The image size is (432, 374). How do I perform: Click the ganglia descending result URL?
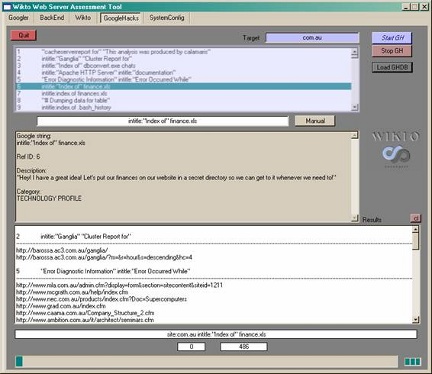click(104, 257)
